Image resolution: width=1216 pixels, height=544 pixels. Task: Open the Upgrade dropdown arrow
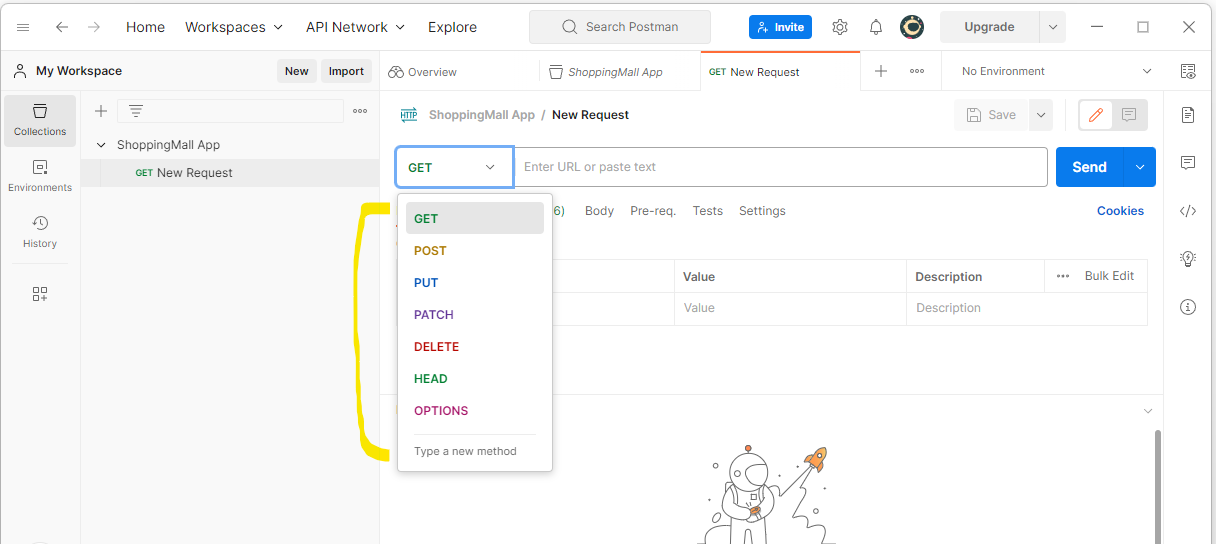pyautogui.click(x=1053, y=27)
